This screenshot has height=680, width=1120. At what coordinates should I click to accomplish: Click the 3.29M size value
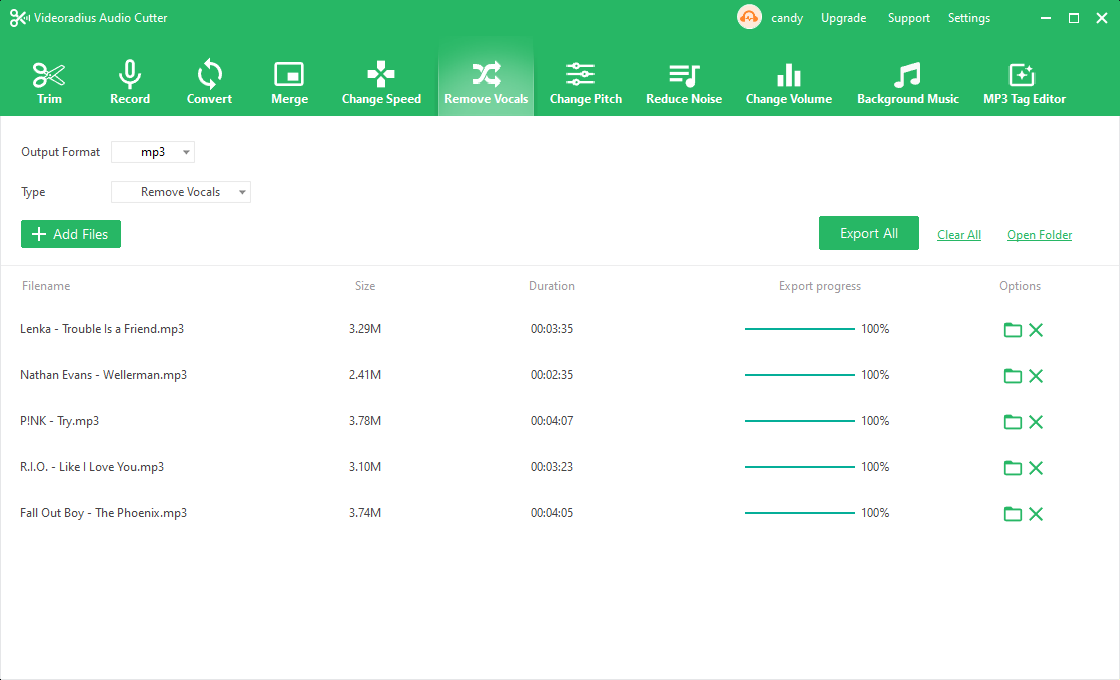(365, 329)
